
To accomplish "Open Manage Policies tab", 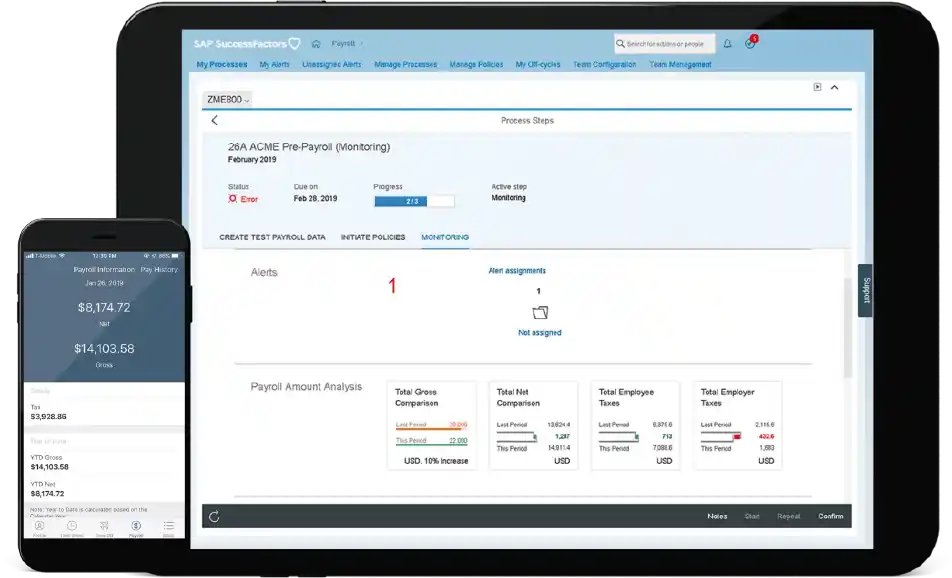I will coord(476,64).
